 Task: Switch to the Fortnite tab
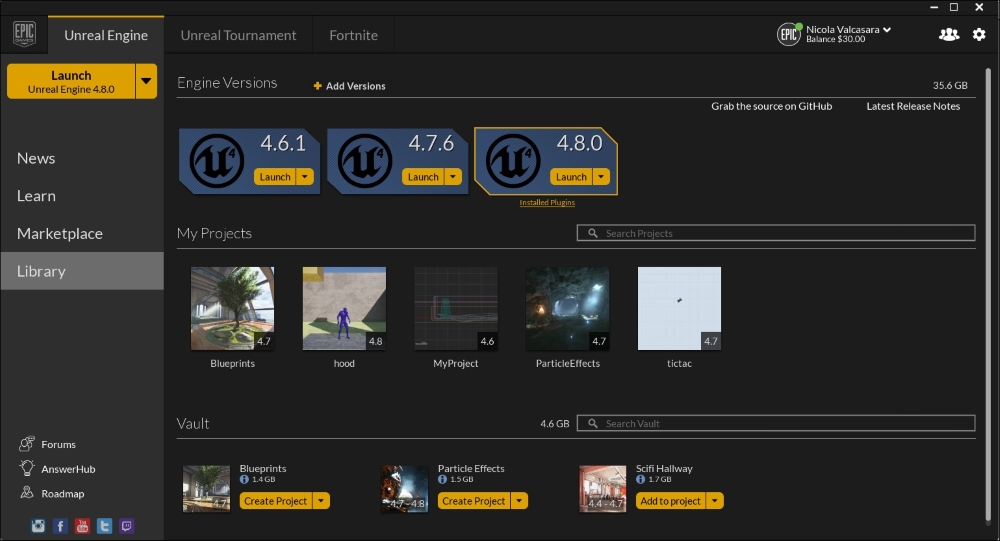(353, 35)
